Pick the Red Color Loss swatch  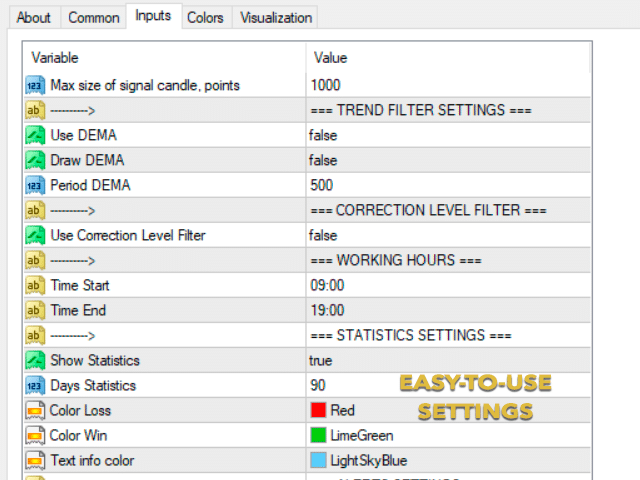coord(318,410)
